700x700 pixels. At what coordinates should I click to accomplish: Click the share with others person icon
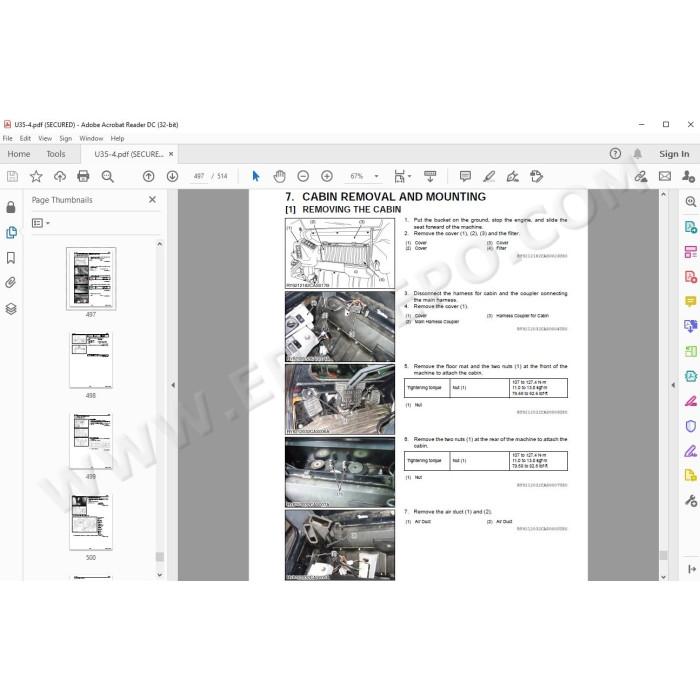click(688, 176)
